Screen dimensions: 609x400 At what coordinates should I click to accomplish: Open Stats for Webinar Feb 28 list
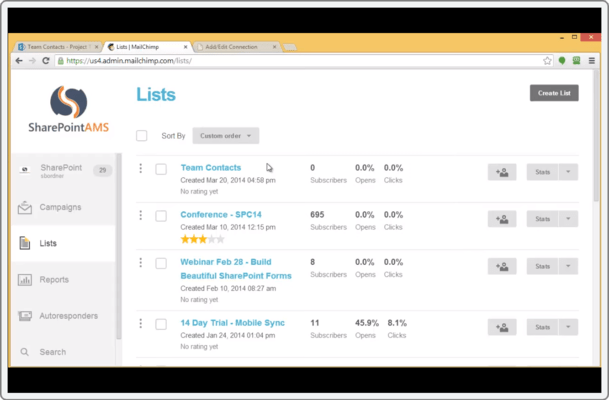coord(543,266)
